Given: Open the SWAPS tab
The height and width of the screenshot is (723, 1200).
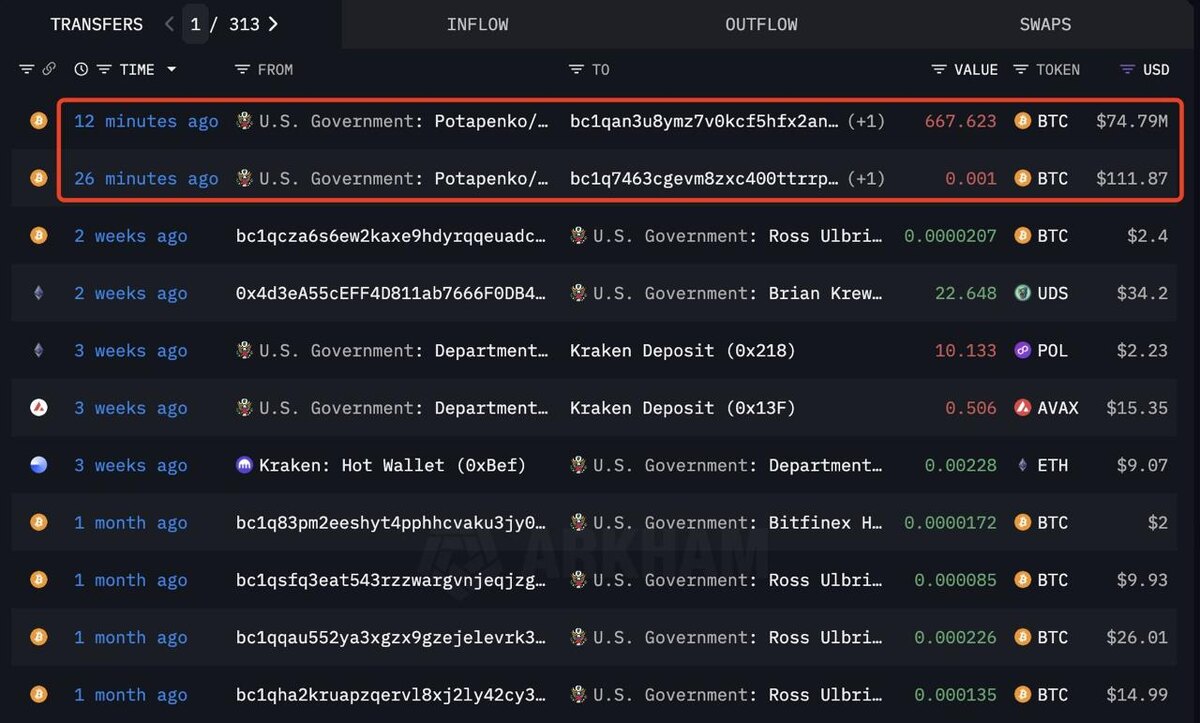Looking at the screenshot, I should point(1045,24).
